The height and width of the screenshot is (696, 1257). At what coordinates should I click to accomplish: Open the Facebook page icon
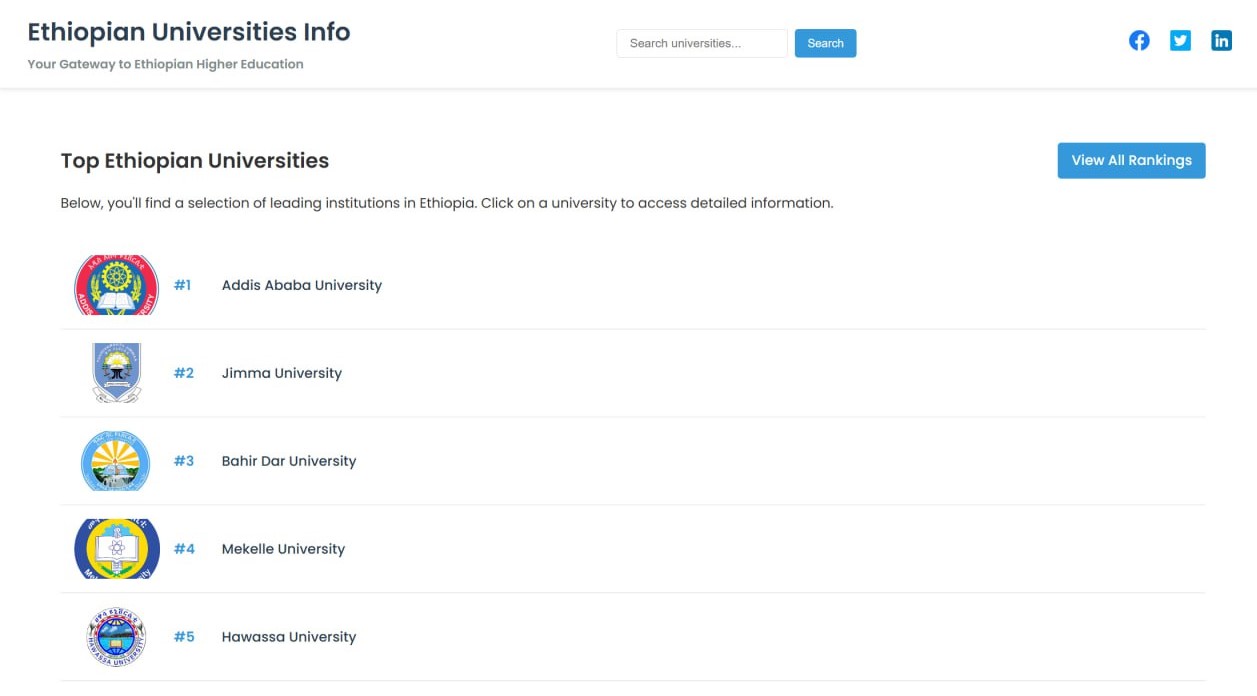(1139, 40)
